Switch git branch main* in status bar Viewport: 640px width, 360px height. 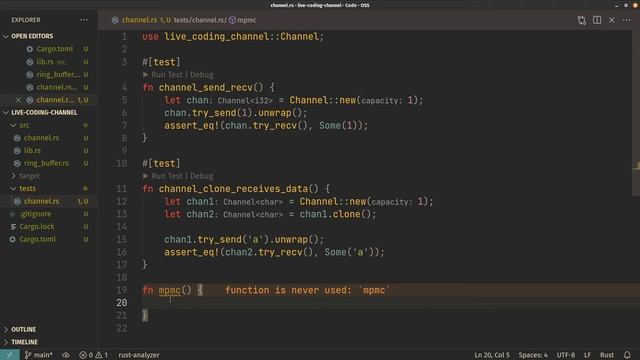[x=38, y=355]
